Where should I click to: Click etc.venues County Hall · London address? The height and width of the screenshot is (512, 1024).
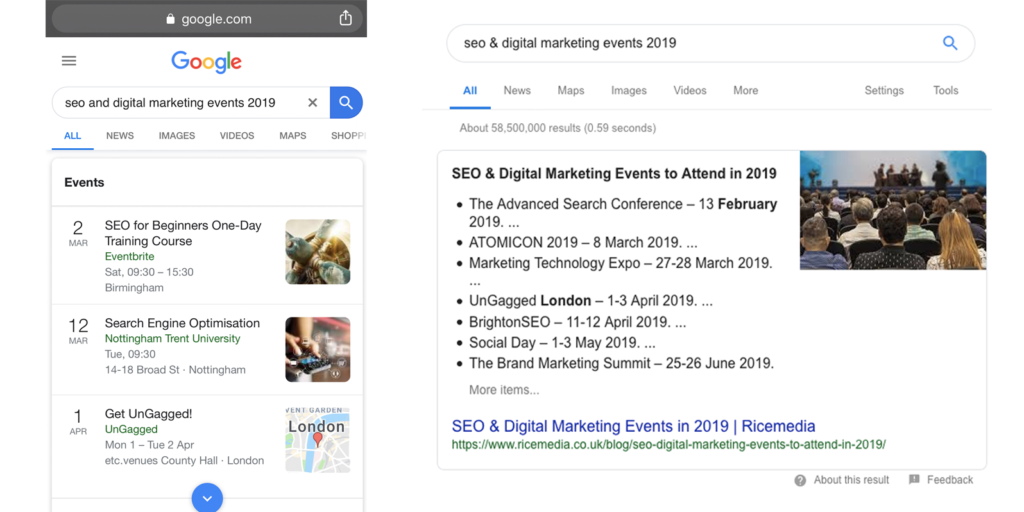pyautogui.click(x=184, y=461)
